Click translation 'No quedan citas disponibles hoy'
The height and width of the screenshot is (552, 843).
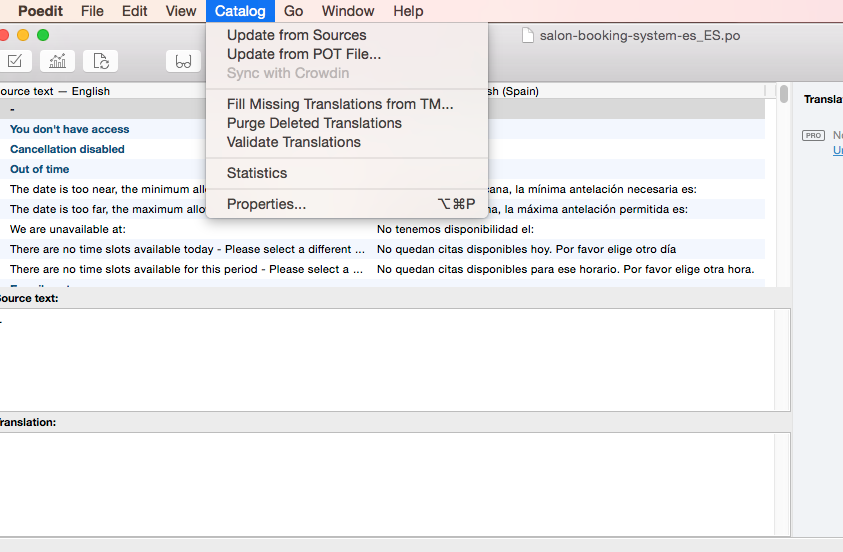coord(526,249)
